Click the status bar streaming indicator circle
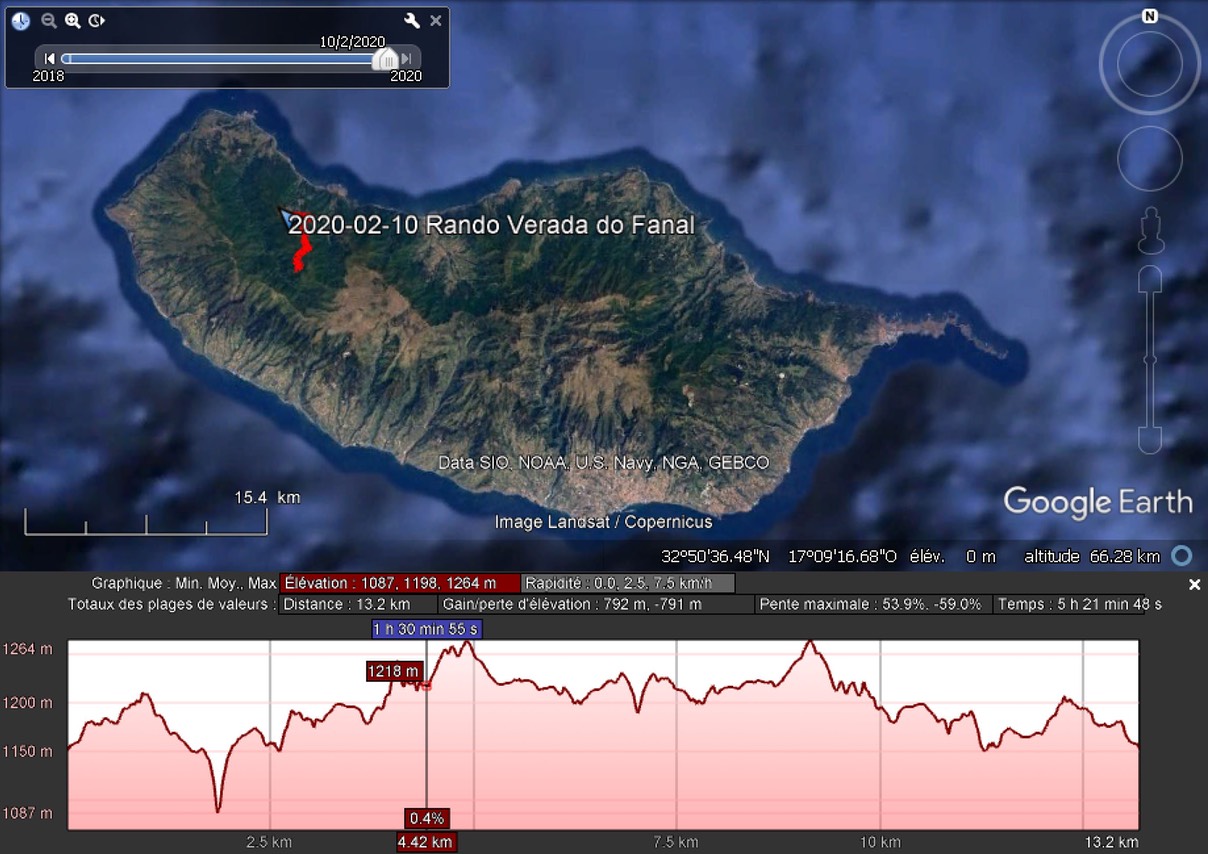This screenshot has width=1208, height=854. tap(1182, 556)
